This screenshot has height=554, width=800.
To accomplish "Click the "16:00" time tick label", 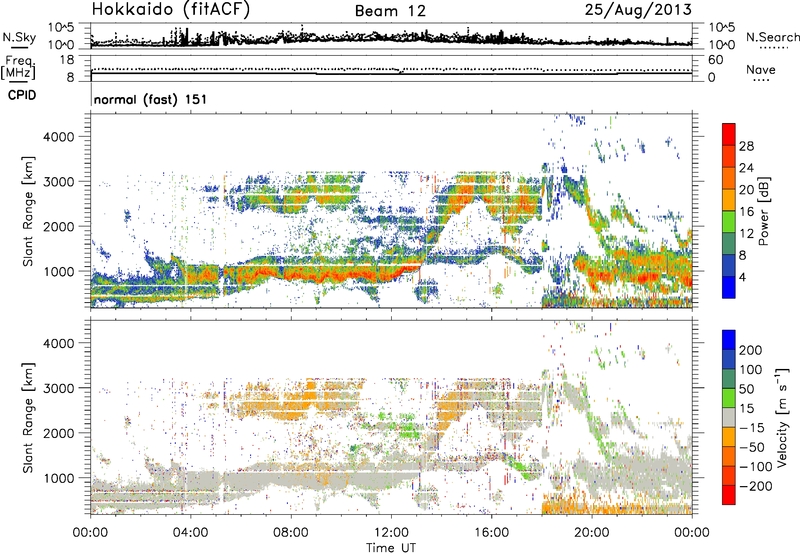I will tap(492, 533).
